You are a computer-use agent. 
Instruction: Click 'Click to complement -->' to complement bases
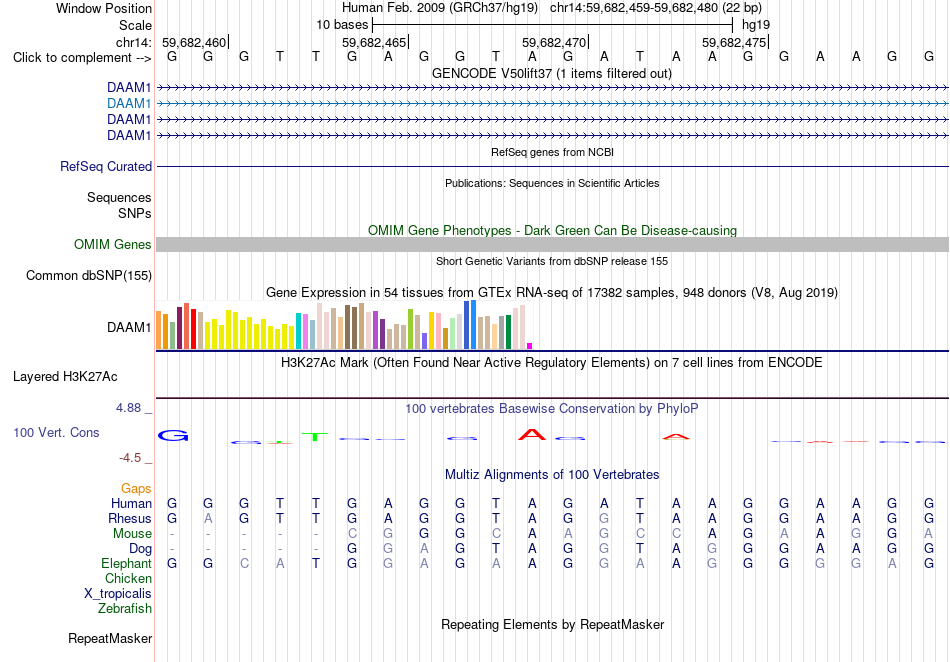[82, 58]
